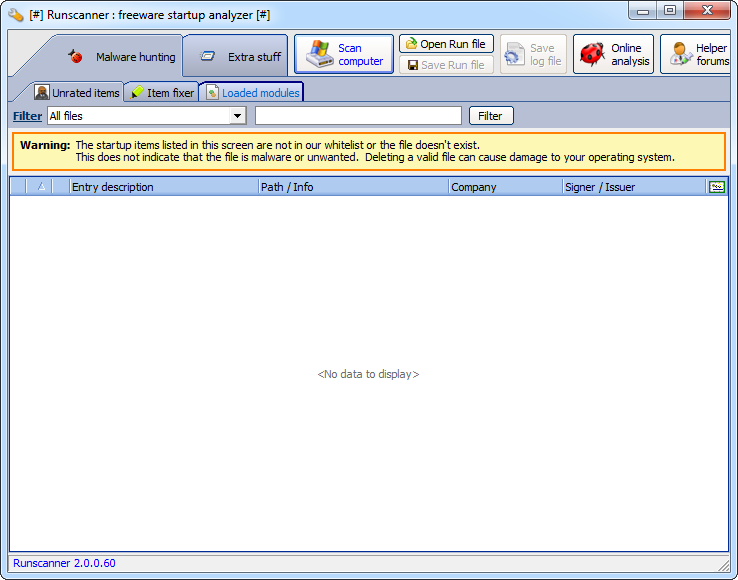The width and height of the screenshot is (738, 580).
Task: Click the Save log file button
Action: (533, 54)
